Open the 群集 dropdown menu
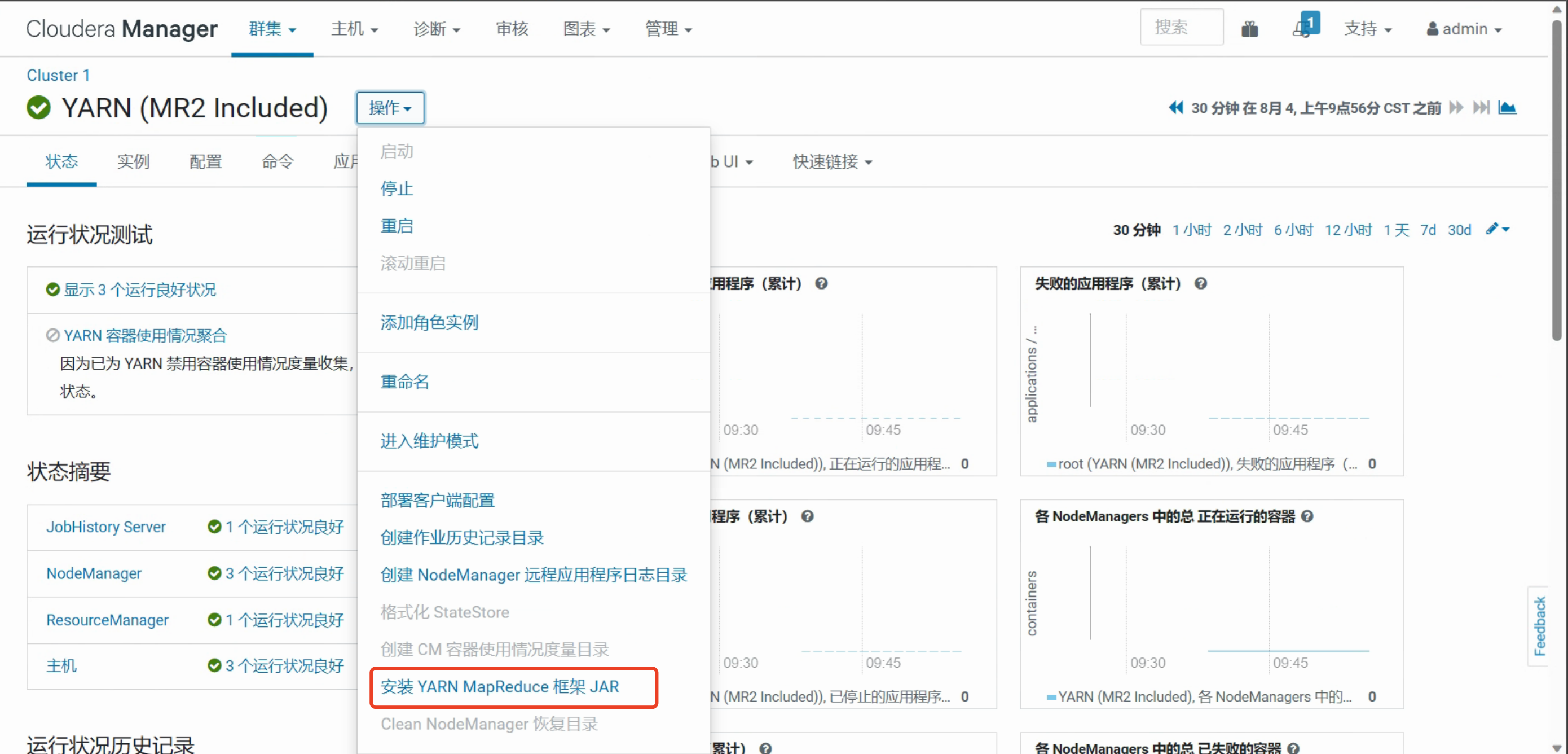 272,29
